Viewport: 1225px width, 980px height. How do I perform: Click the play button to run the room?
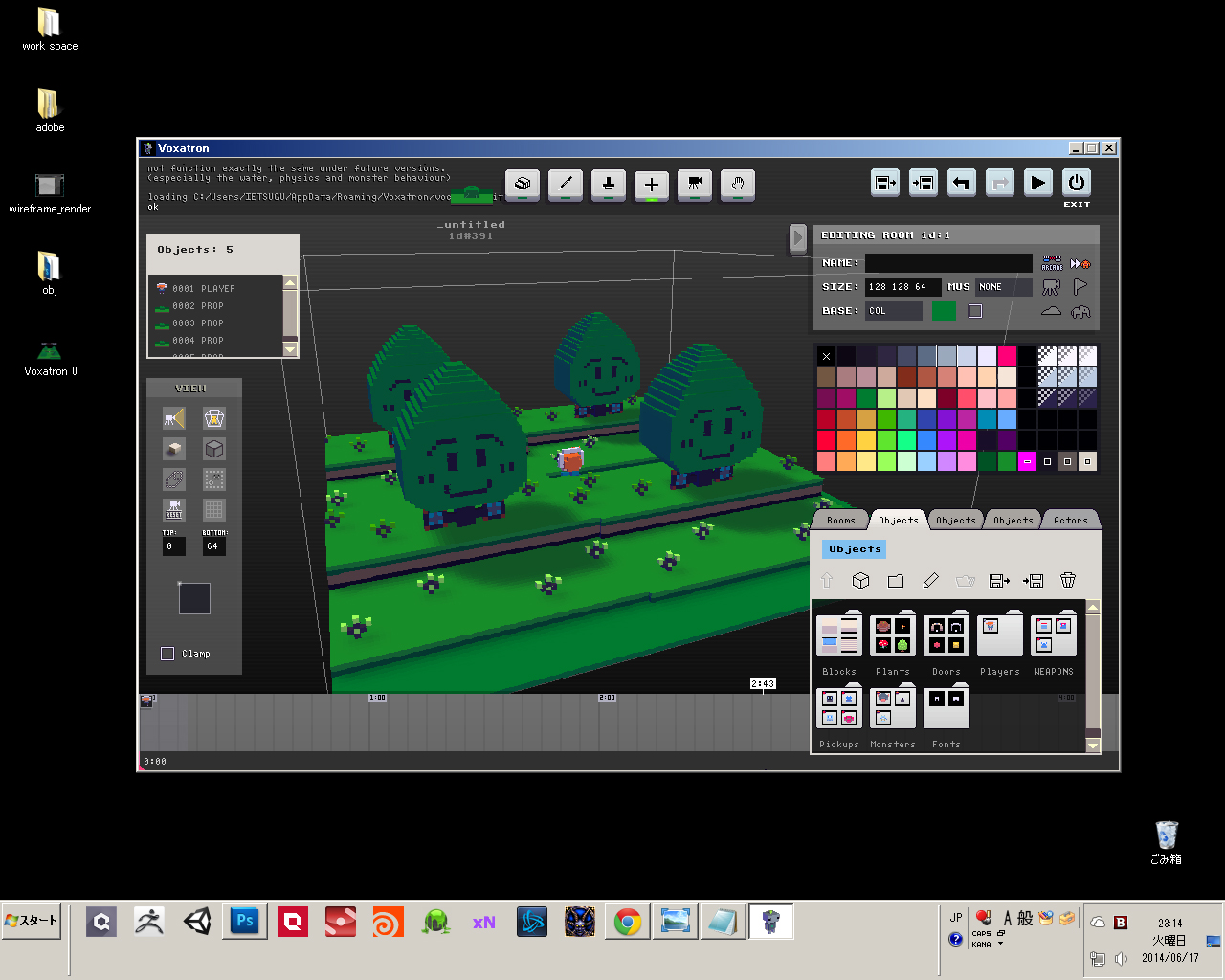[1038, 183]
